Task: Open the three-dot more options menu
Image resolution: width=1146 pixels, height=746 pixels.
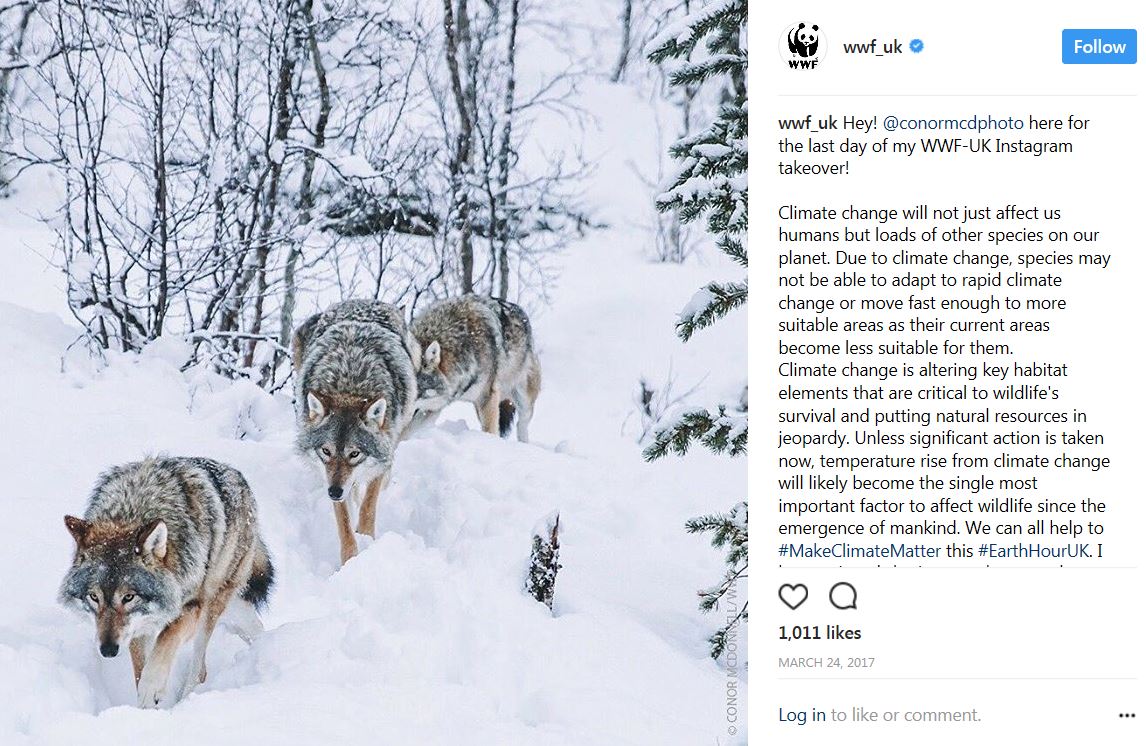Action: point(1126,715)
